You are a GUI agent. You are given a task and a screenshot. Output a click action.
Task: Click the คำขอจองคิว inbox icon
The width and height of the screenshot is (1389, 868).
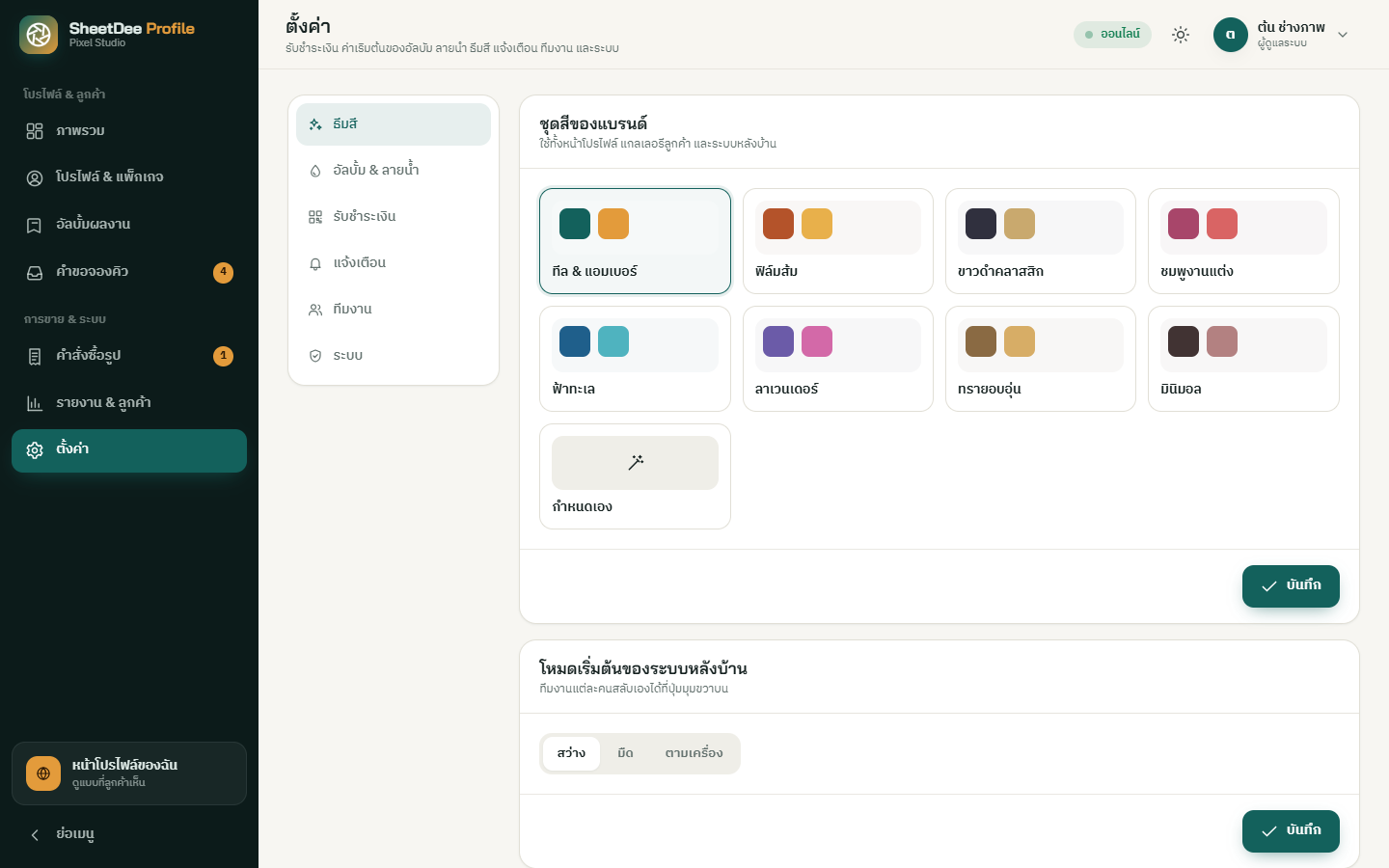[35, 272]
